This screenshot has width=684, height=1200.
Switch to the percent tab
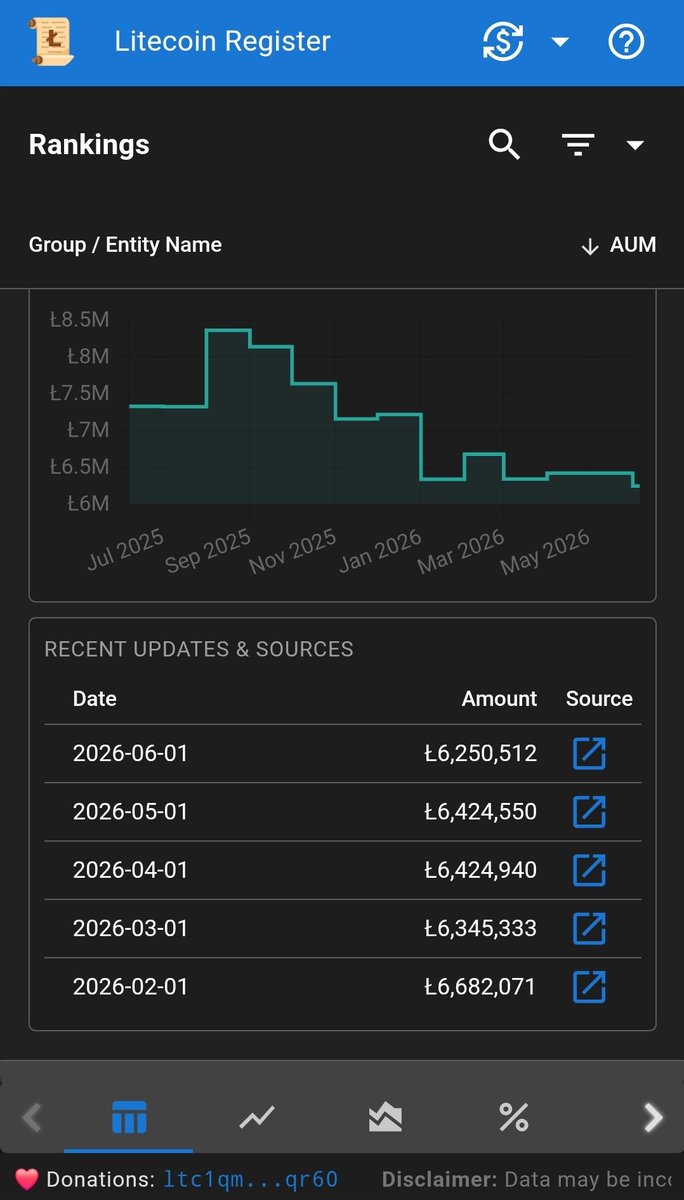[513, 1117]
